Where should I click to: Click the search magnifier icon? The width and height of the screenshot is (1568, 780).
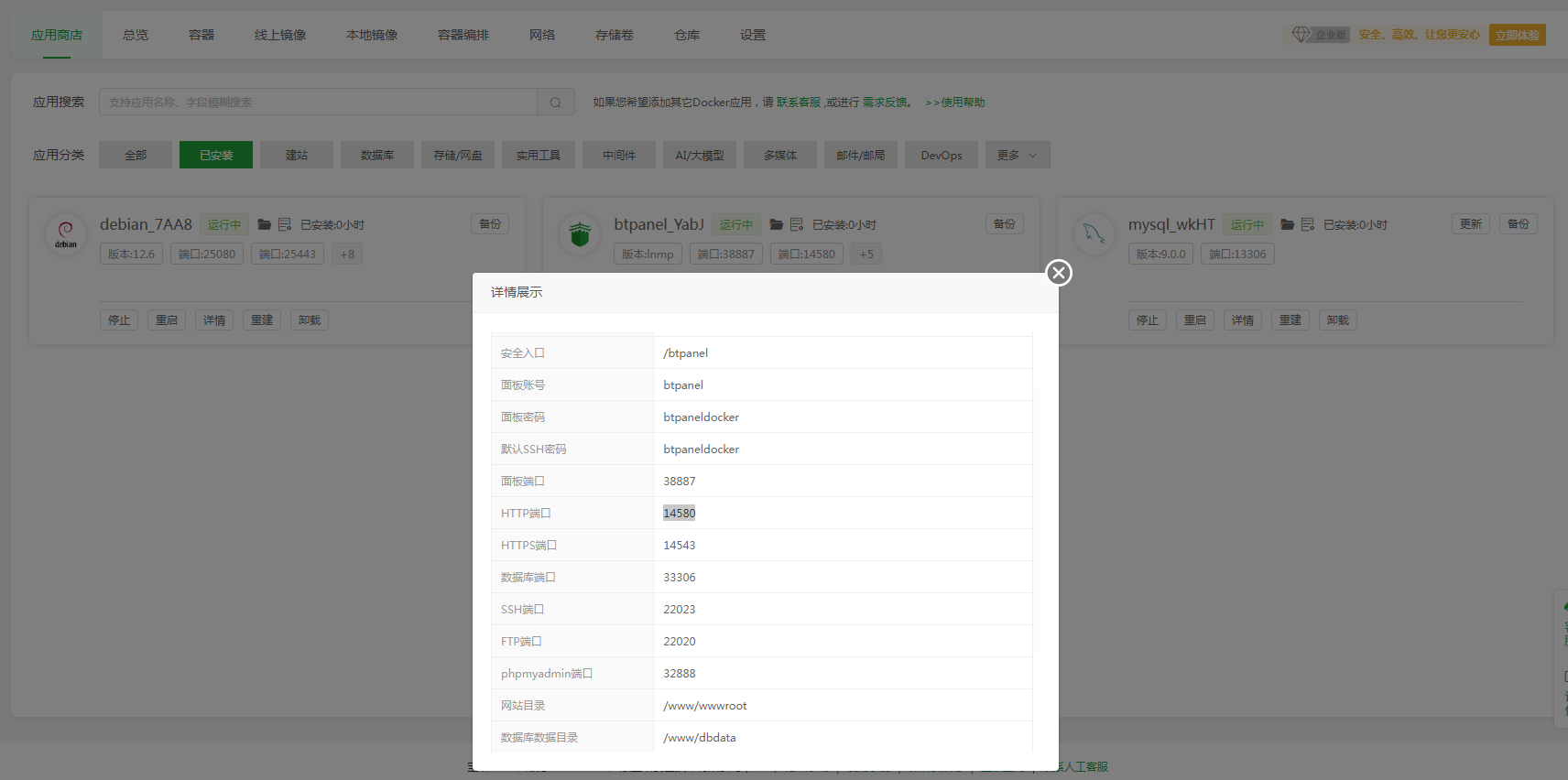[x=555, y=102]
